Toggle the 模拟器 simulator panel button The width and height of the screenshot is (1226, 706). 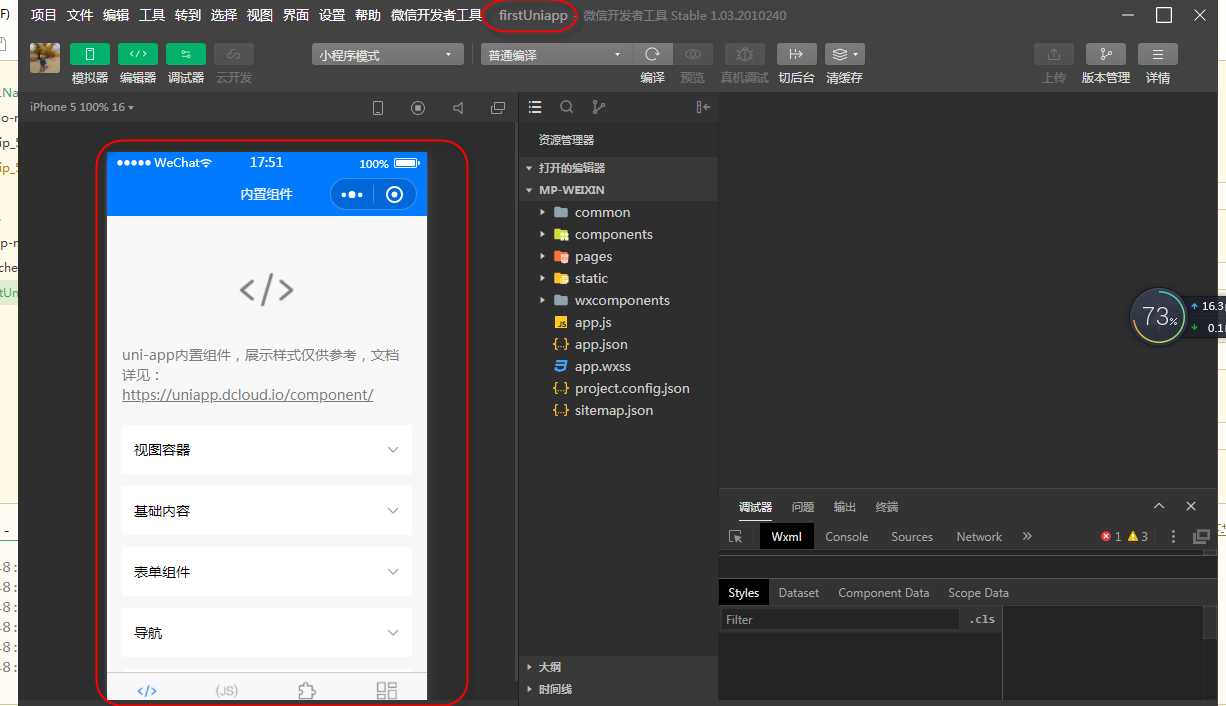pyautogui.click(x=90, y=55)
